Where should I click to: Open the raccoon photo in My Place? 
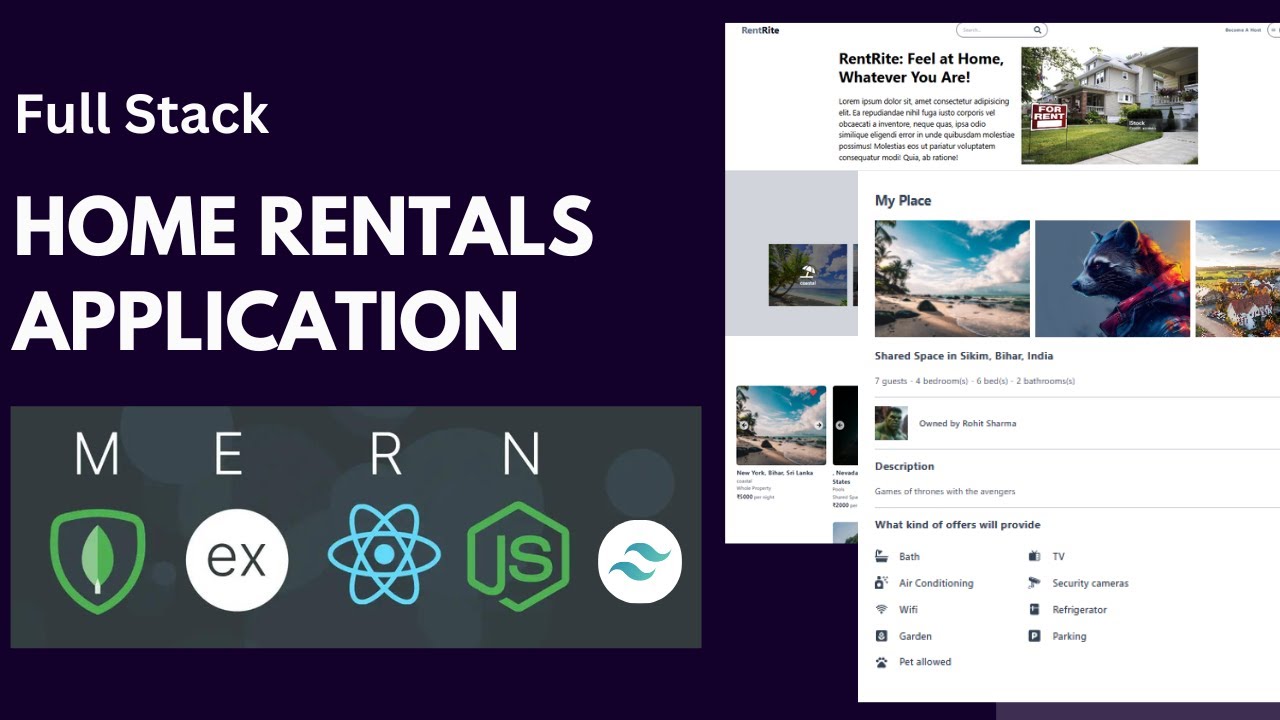1112,279
